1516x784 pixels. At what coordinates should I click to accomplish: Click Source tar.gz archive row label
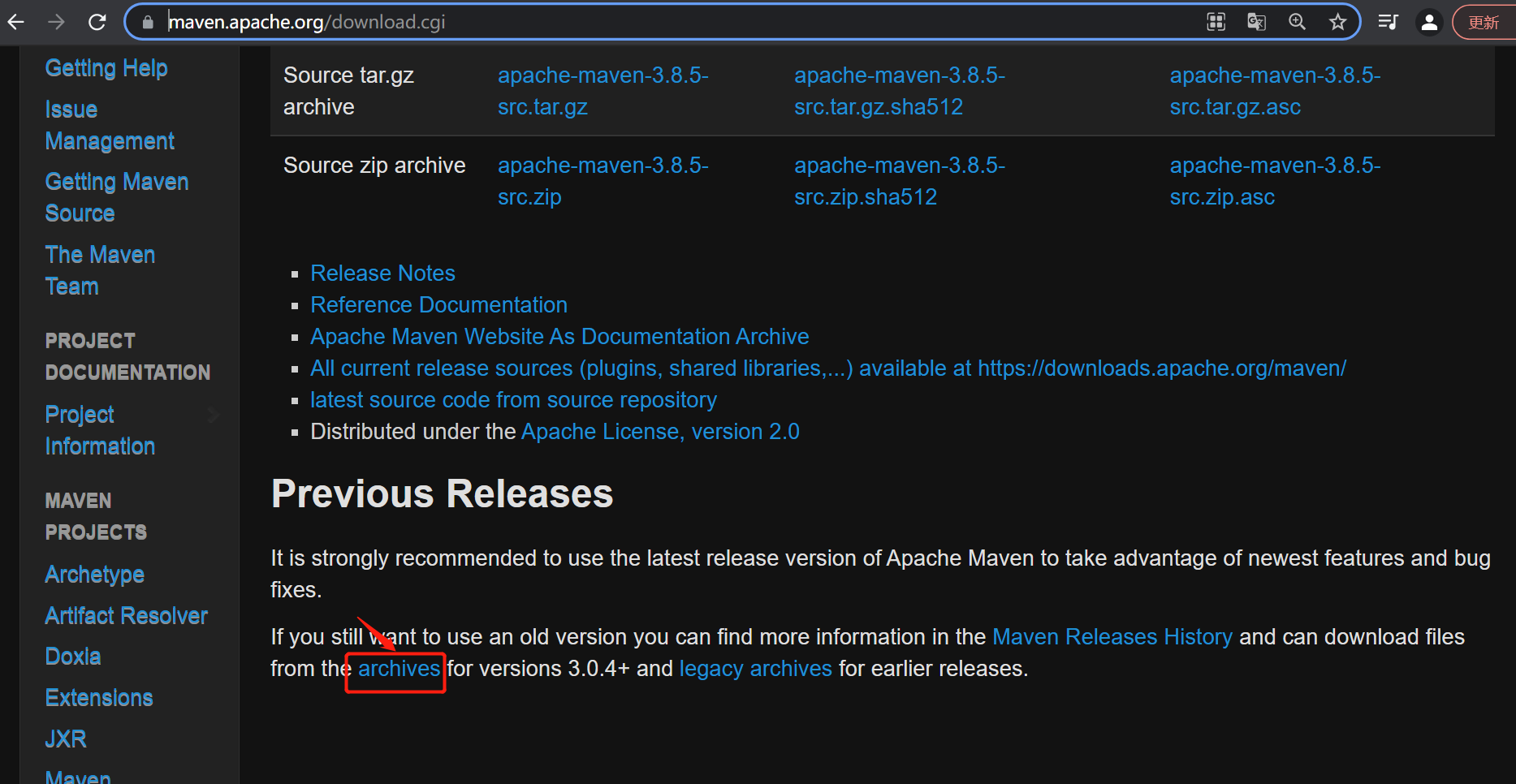point(348,91)
